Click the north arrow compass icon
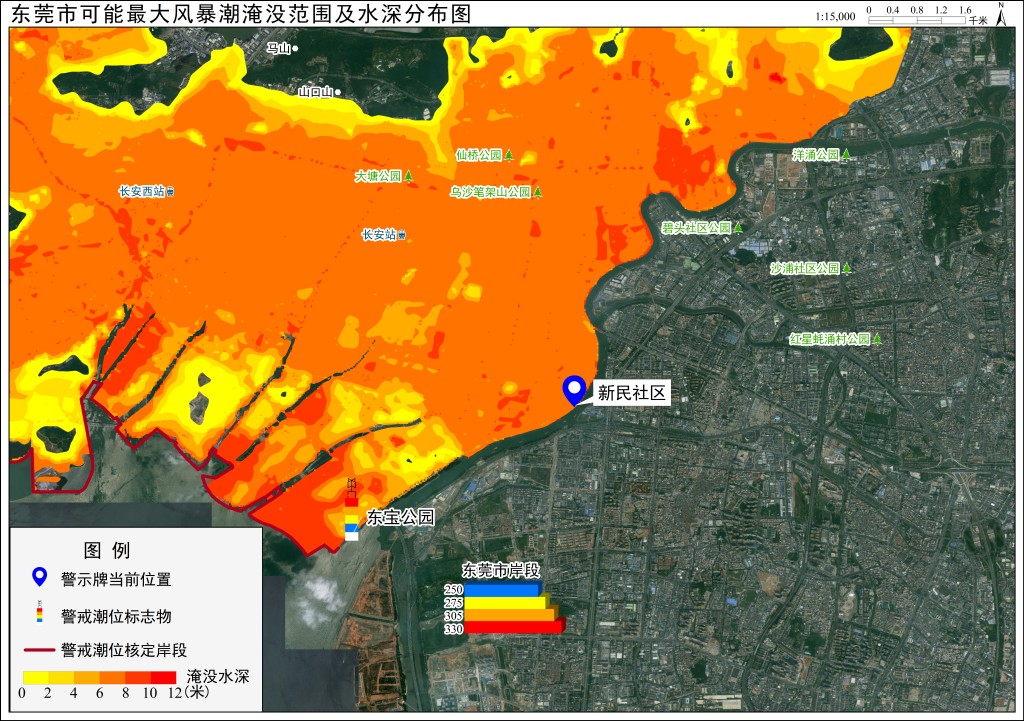The height and width of the screenshot is (721, 1024). tap(1000, 13)
